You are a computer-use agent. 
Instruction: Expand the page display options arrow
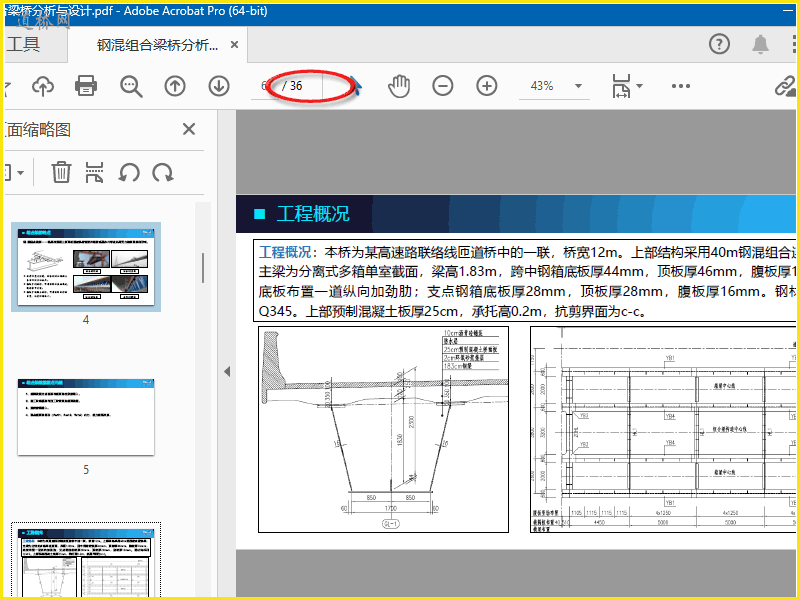click(x=639, y=86)
